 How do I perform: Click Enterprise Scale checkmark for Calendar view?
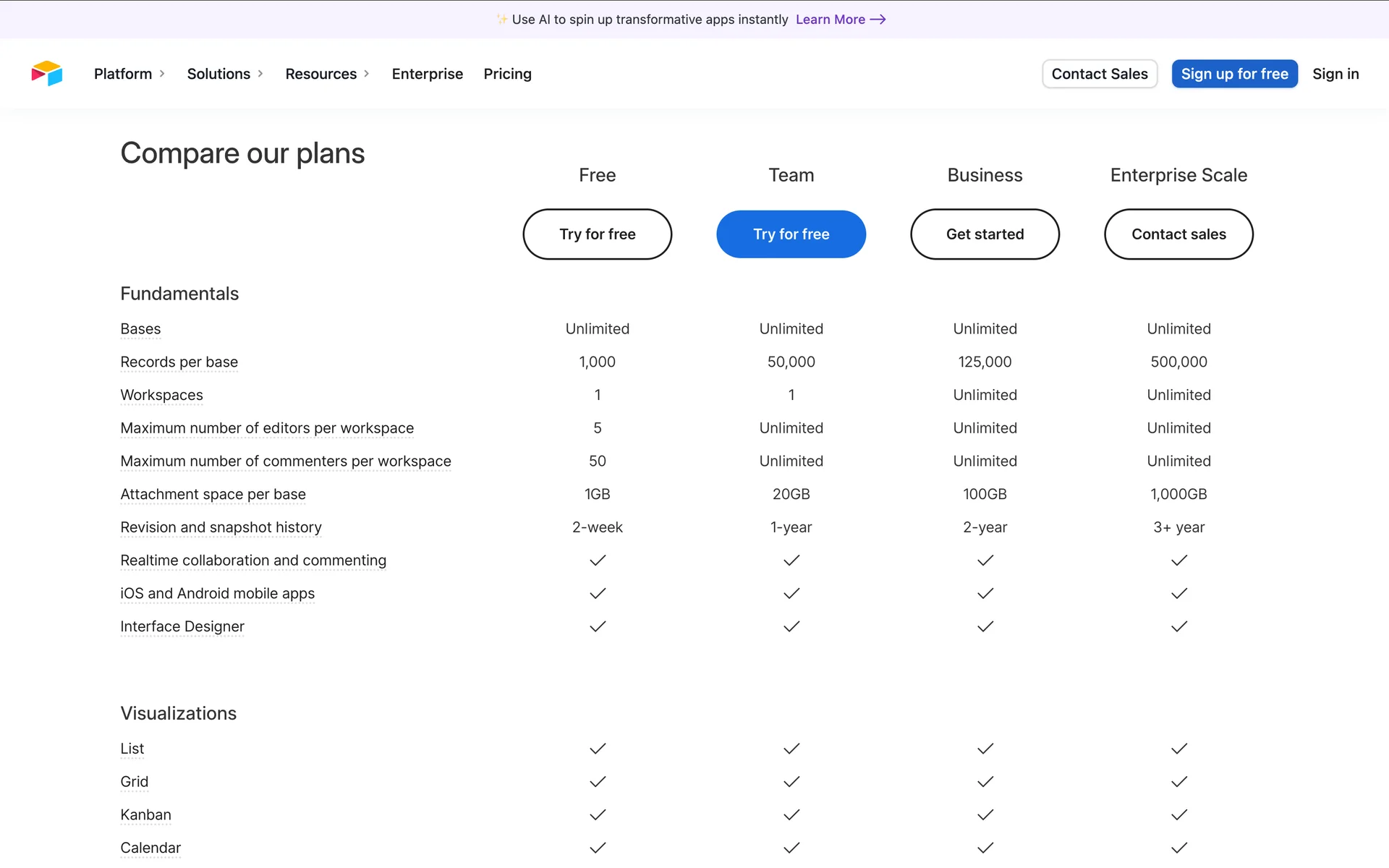(1179, 848)
